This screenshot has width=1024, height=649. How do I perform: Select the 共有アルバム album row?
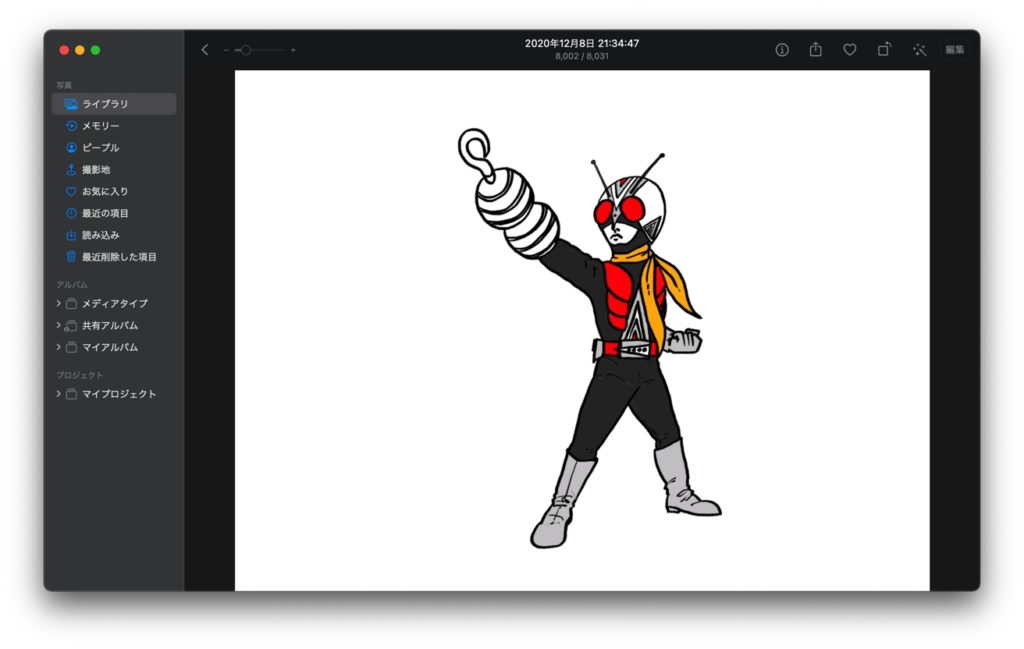pyautogui.click(x=114, y=325)
